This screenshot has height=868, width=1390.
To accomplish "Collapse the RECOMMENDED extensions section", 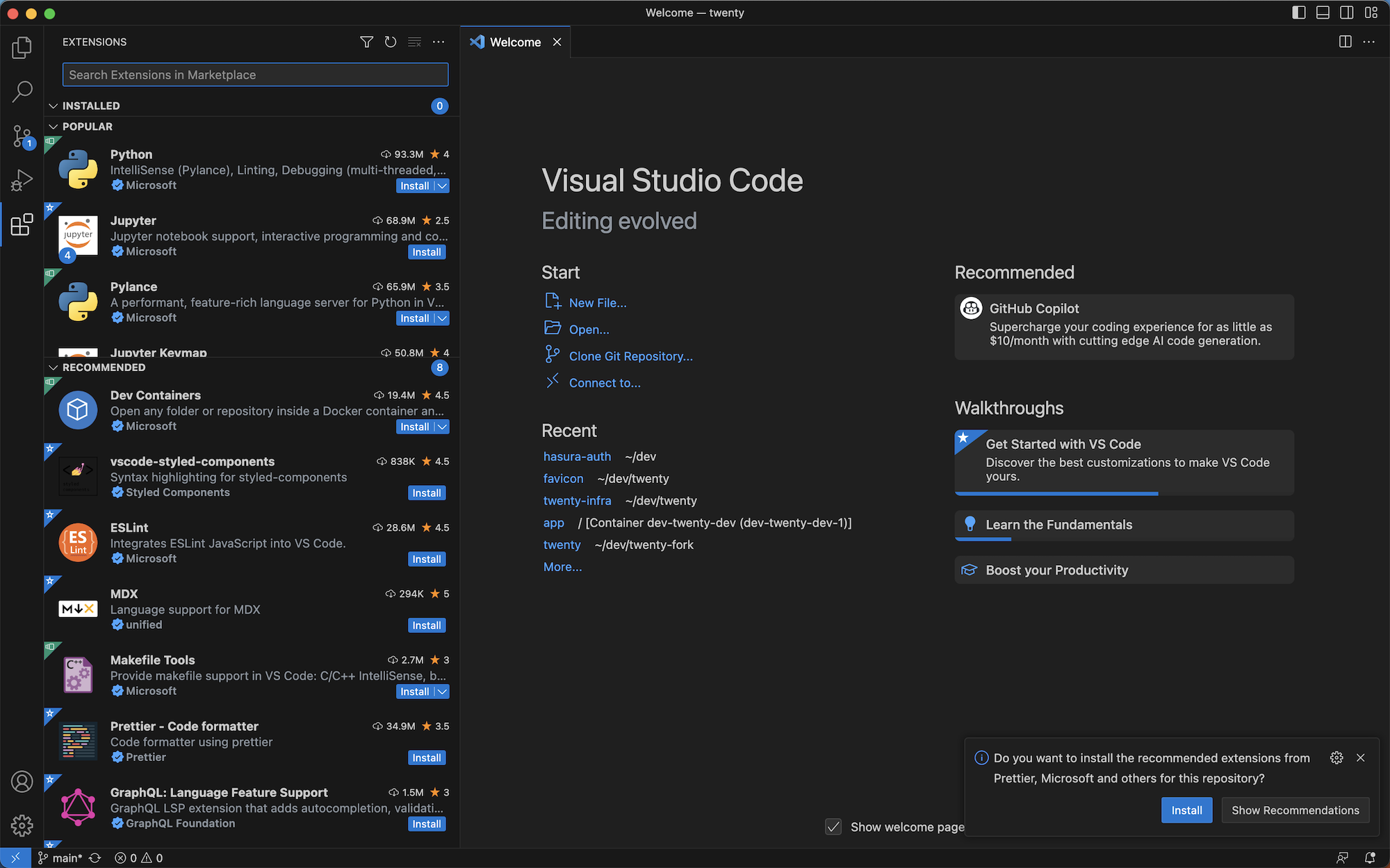I will pyautogui.click(x=54, y=367).
